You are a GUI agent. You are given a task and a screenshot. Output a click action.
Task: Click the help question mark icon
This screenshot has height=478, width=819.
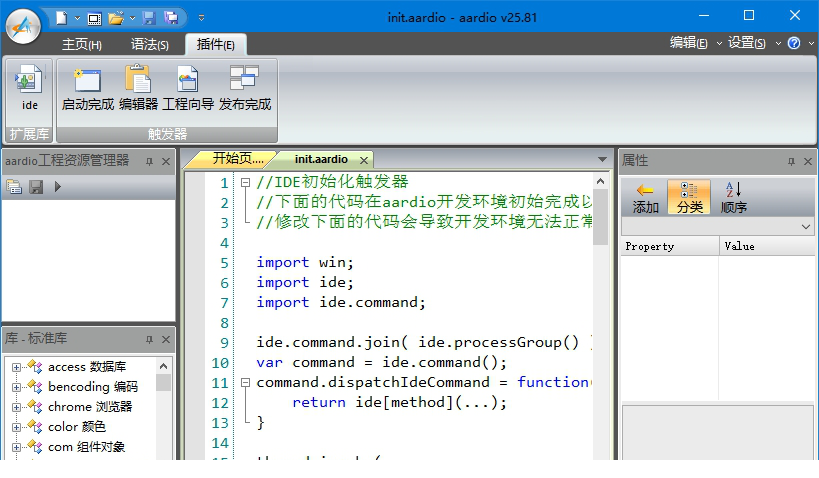tap(794, 43)
